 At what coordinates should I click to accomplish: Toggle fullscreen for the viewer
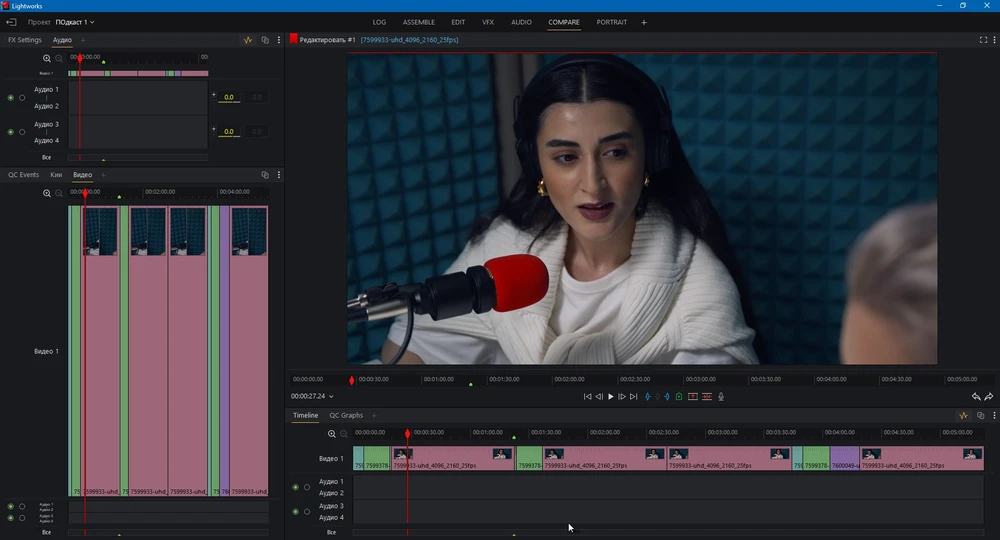pos(983,40)
